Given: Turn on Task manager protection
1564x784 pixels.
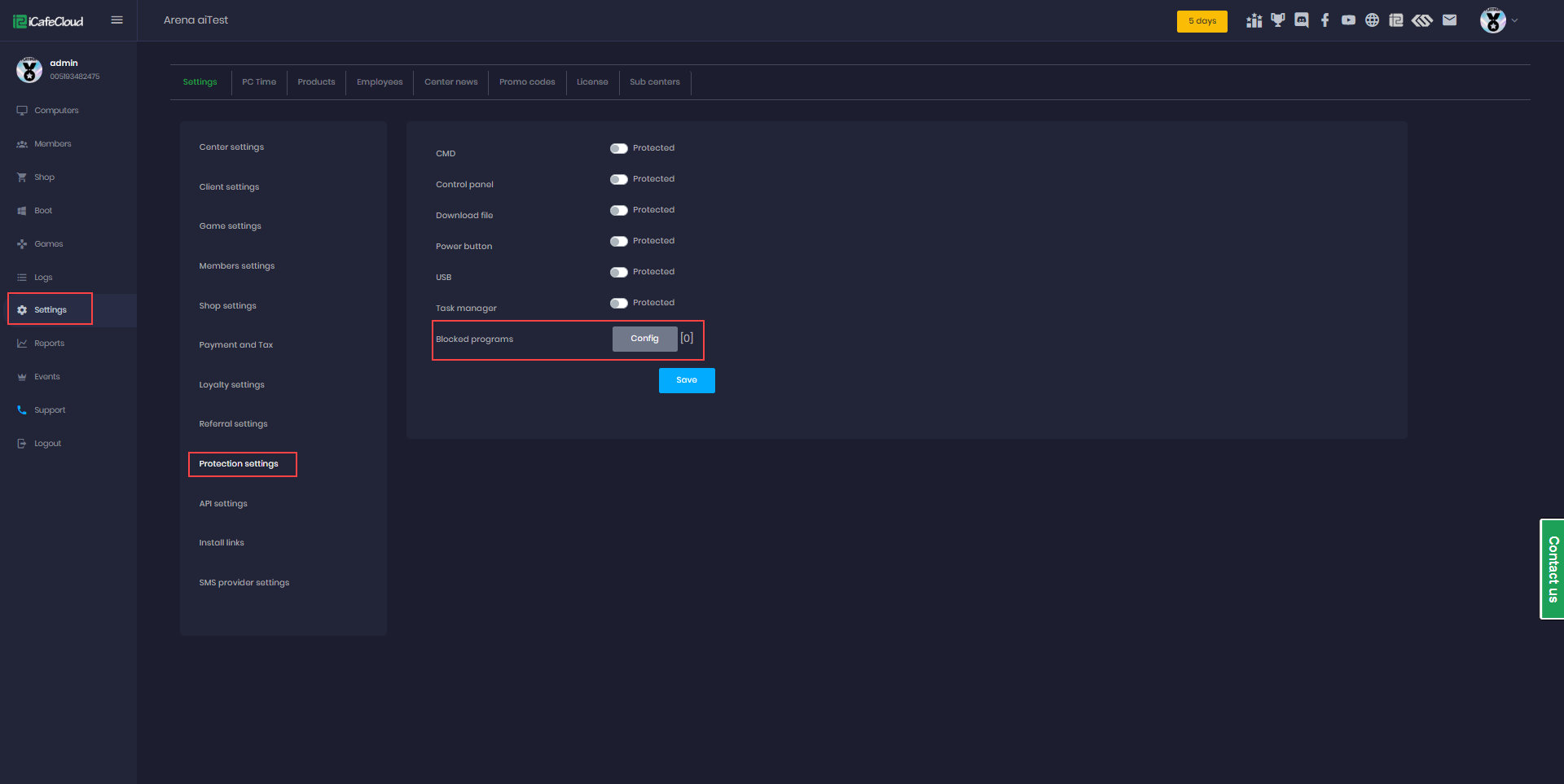Looking at the screenshot, I should coord(619,303).
